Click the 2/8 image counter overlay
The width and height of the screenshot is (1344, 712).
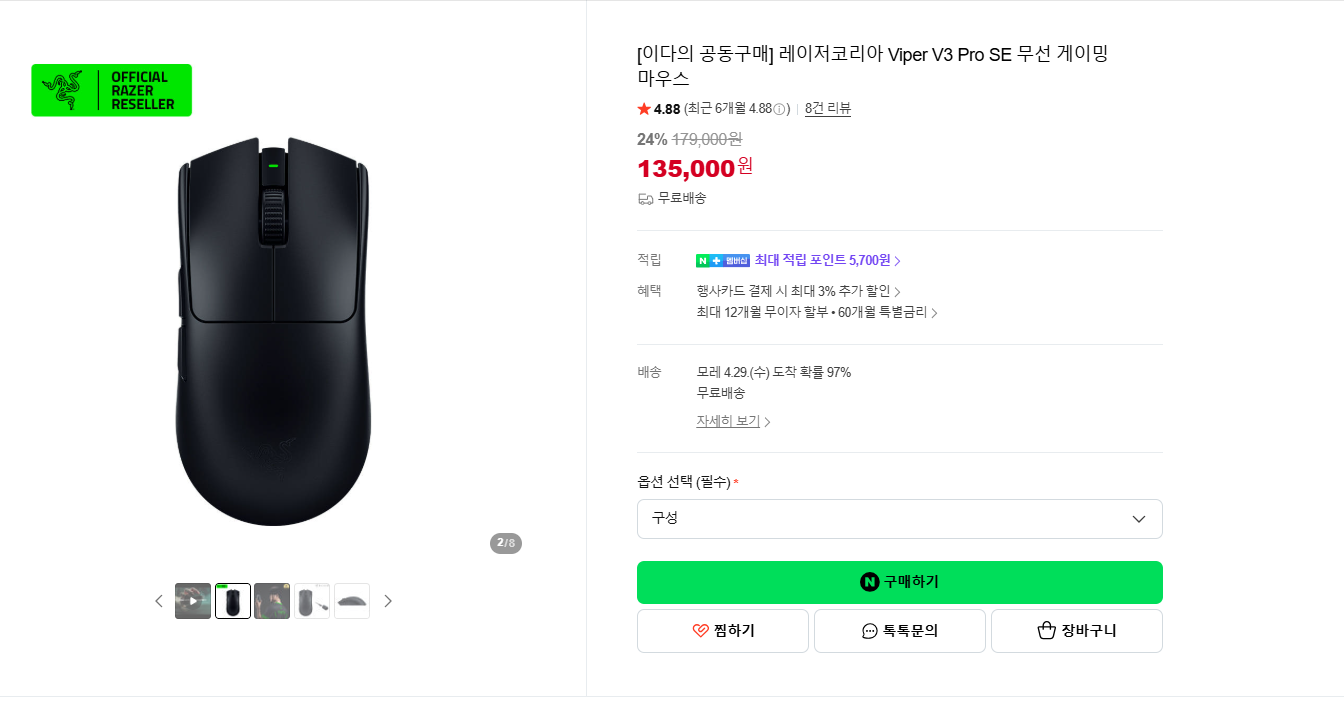click(506, 543)
